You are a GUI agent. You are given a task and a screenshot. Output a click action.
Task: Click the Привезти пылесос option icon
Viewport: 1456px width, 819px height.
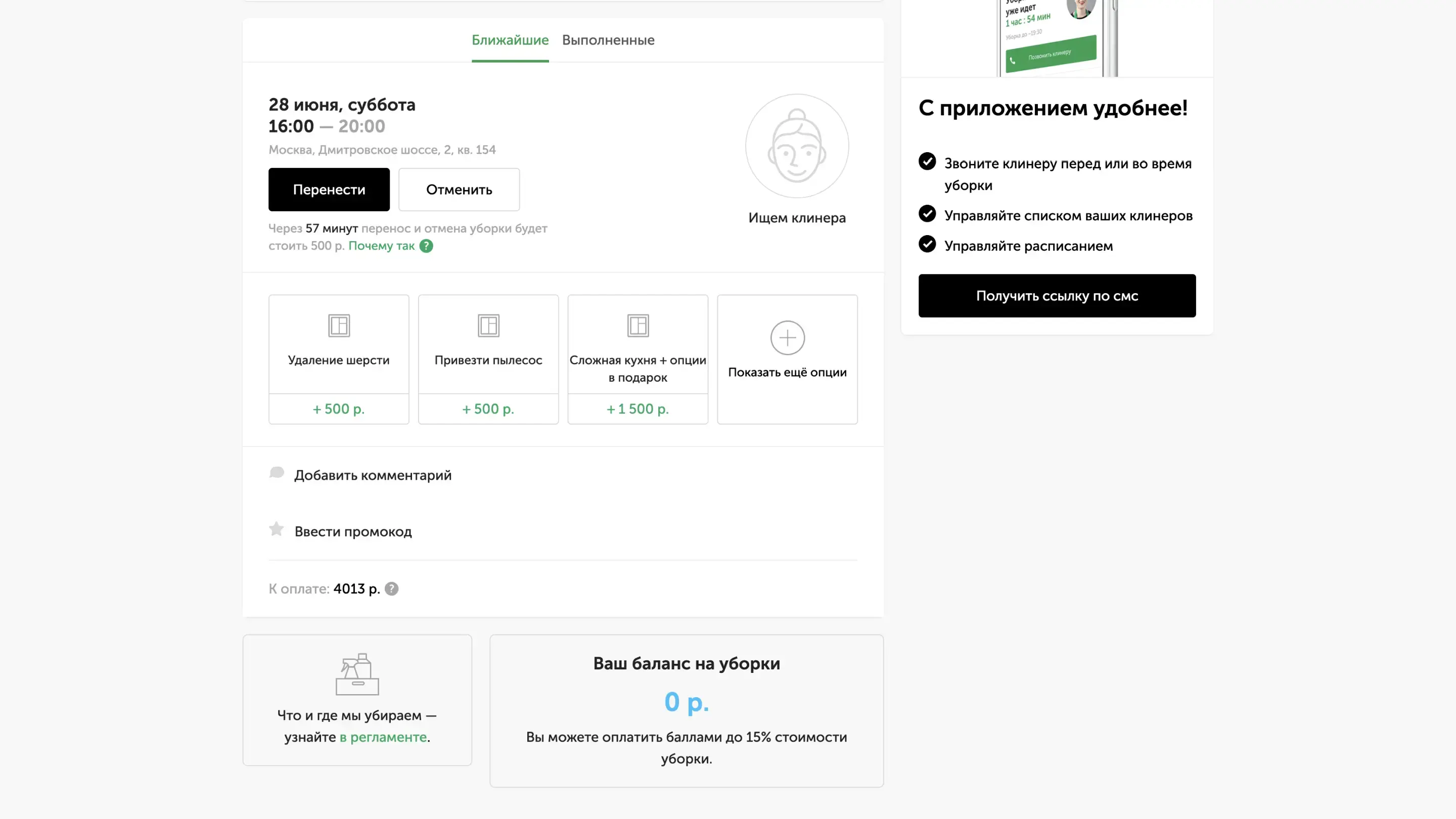pos(488,326)
